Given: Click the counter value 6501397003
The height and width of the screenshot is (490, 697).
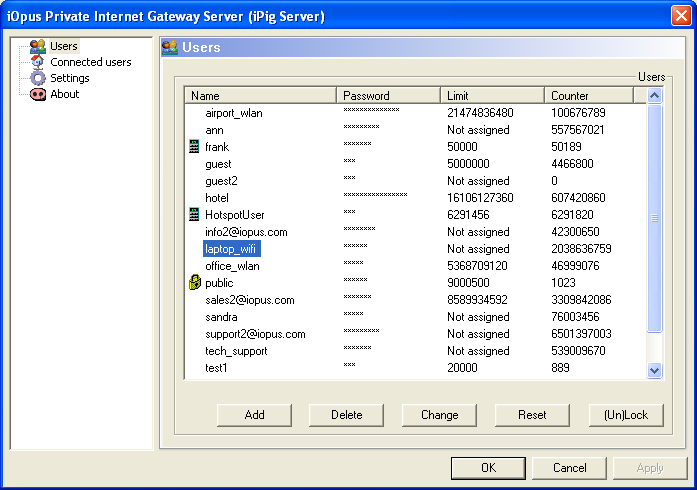Looking at the screenshot, I should 581,333.
